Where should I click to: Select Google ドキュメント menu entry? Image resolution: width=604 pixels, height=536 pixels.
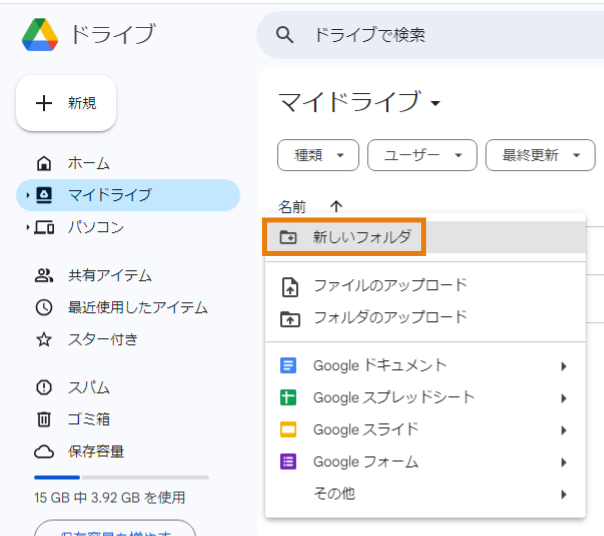pyautogui.click(x=425, y=365)
